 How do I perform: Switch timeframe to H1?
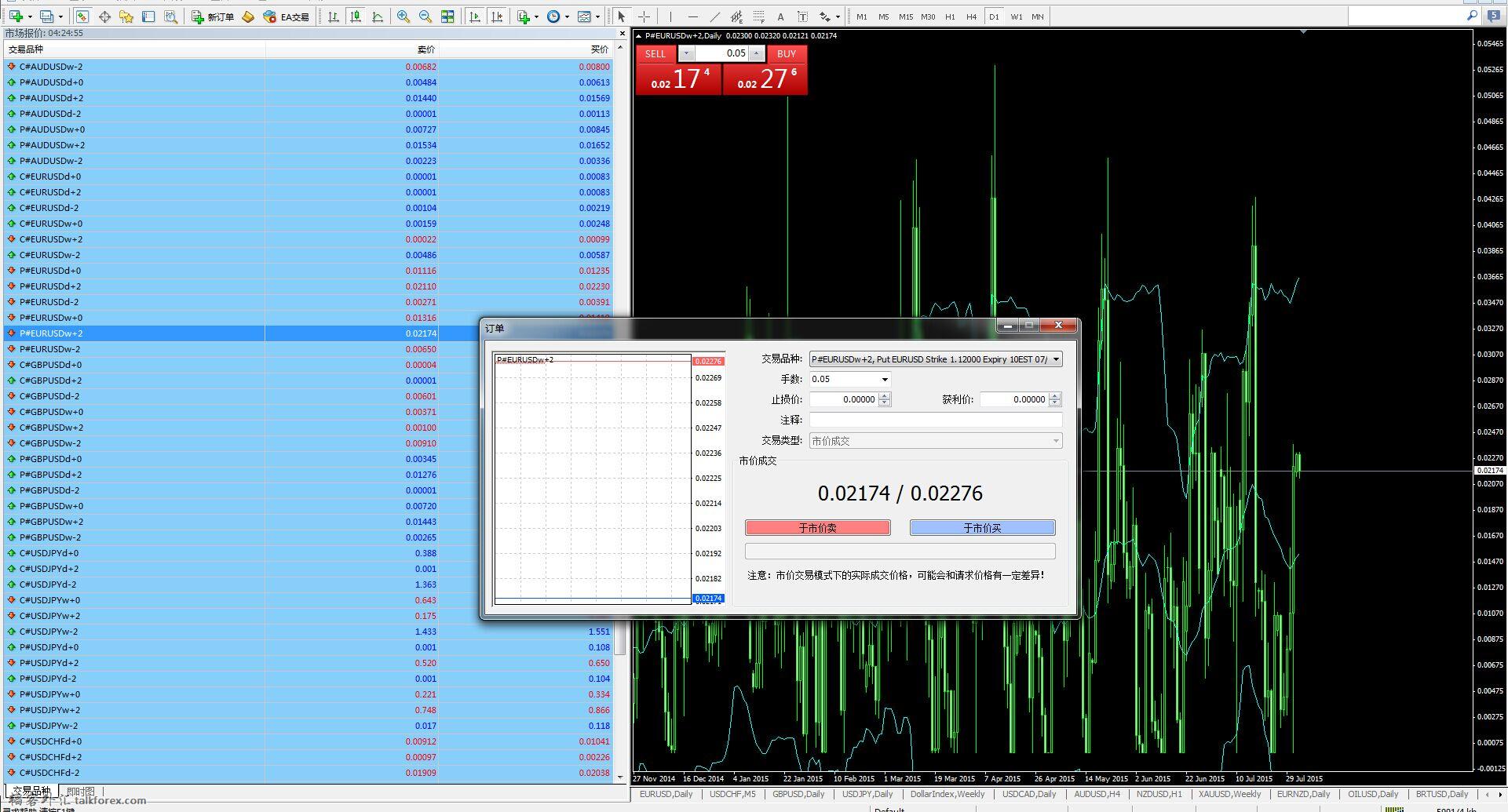click(x=950, y=16)
